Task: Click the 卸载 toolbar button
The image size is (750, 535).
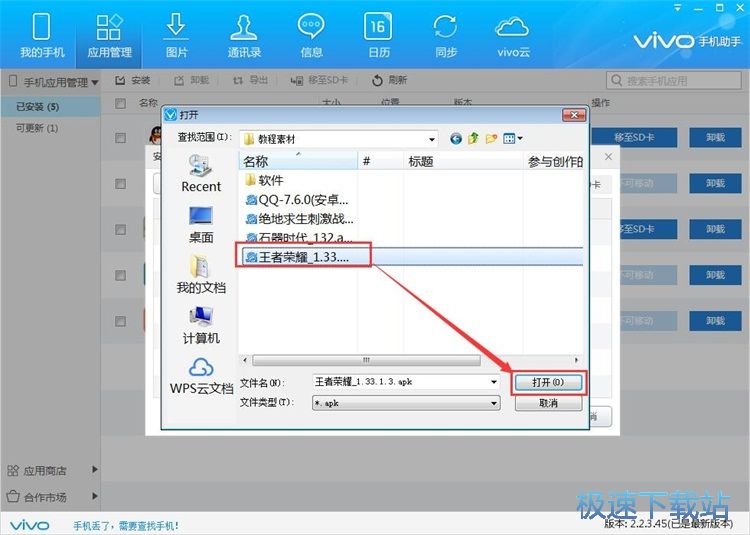Action: [191, 80]
